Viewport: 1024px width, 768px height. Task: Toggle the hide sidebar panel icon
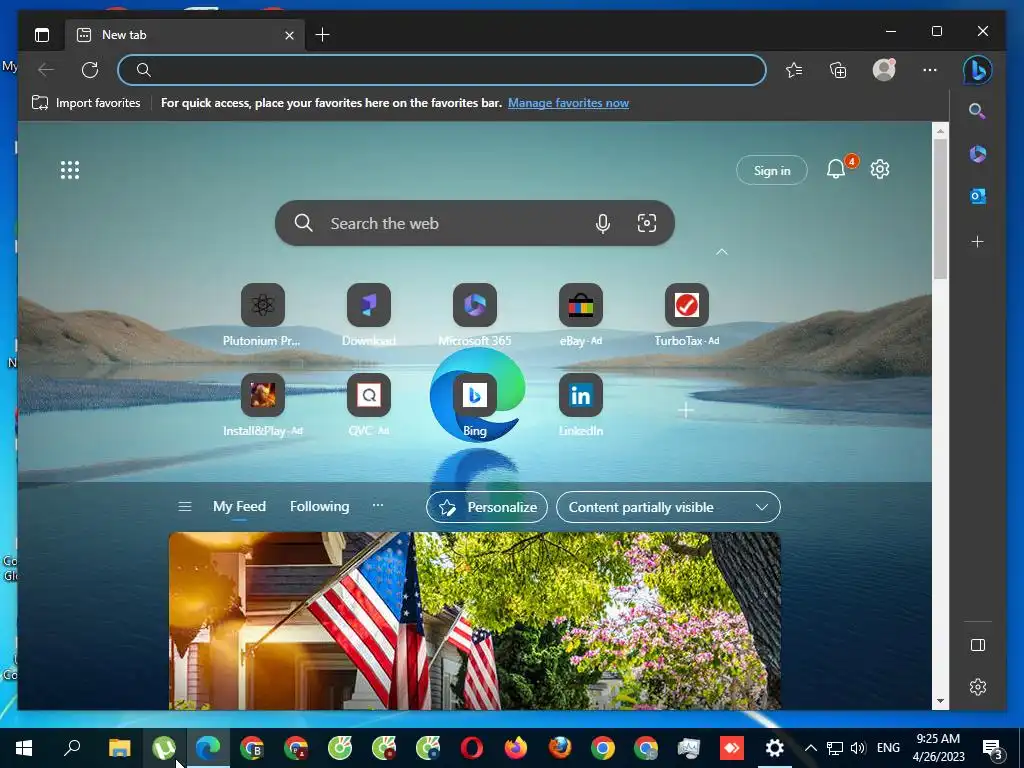click(x=978, y=645)
